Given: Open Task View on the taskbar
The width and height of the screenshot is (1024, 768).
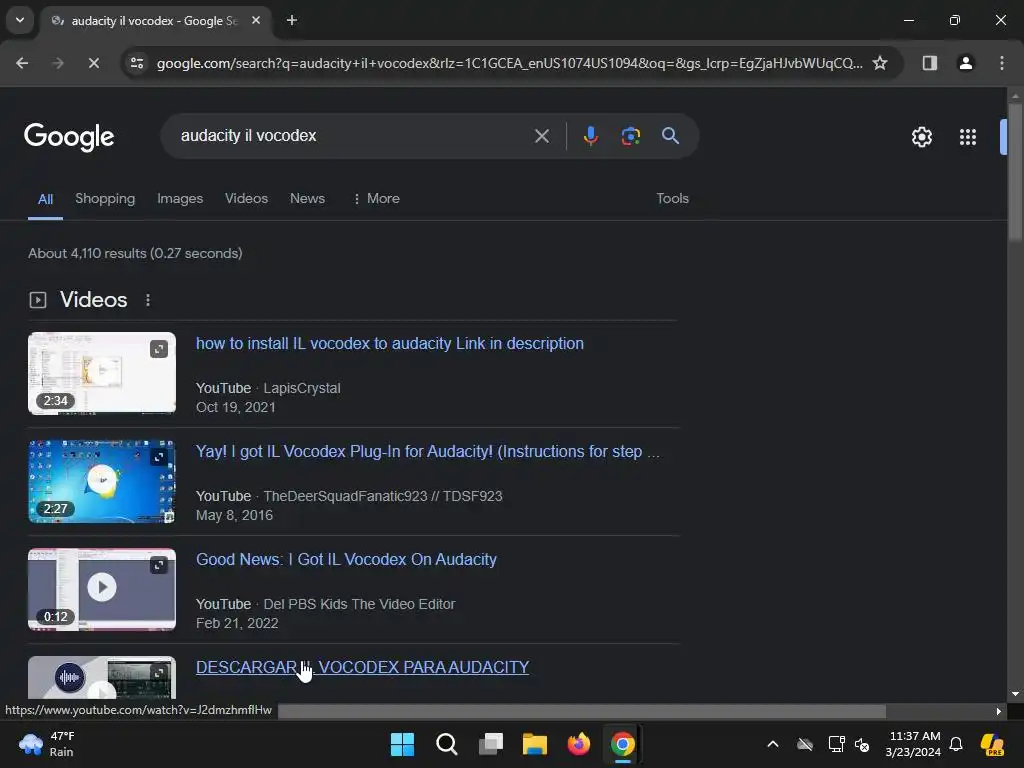Looking at the screenshot, I should click(490, 744).
